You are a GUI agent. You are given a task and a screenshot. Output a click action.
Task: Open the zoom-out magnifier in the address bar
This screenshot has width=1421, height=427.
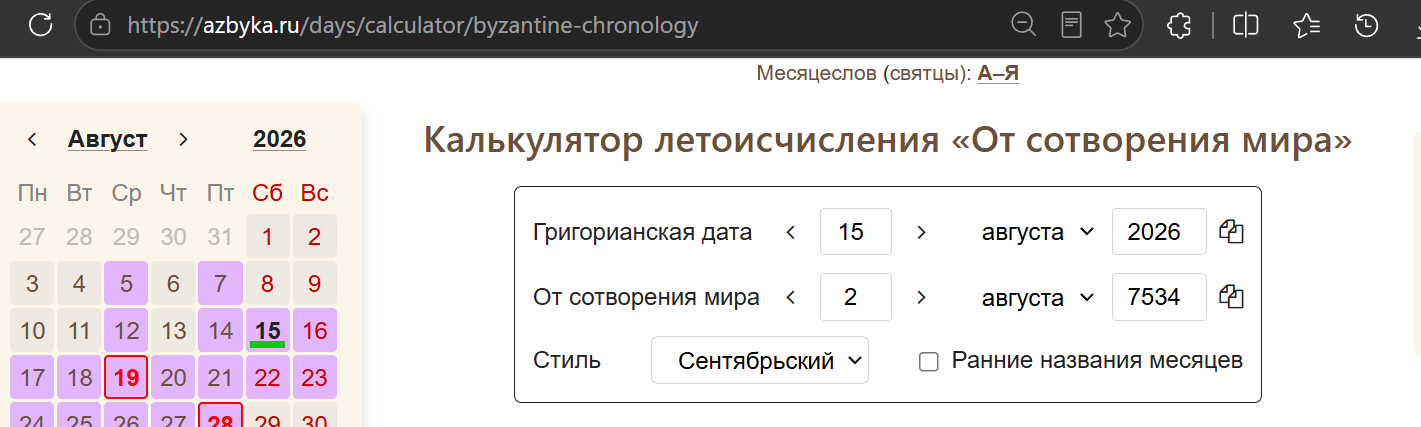click(1023, 25)
